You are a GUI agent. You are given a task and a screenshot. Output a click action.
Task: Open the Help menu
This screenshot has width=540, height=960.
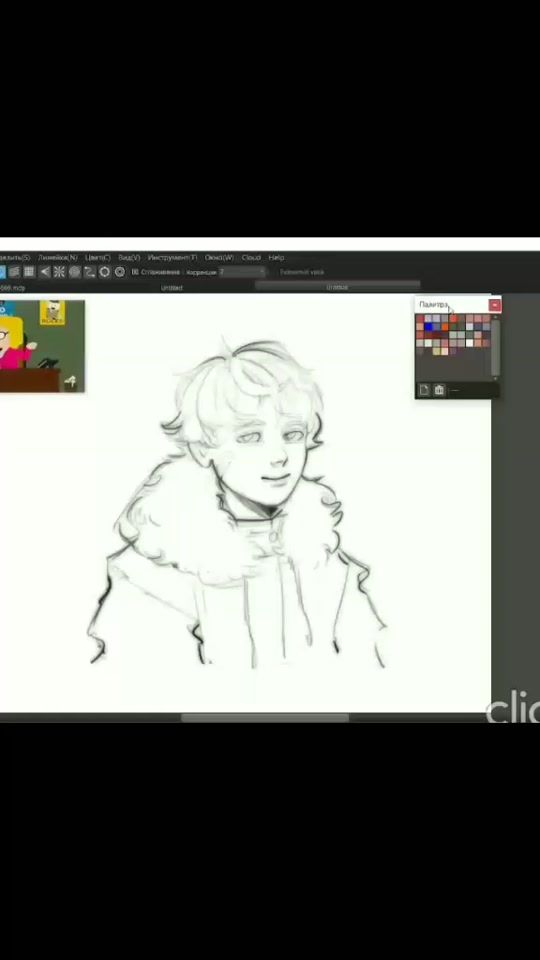click(276, 258)
